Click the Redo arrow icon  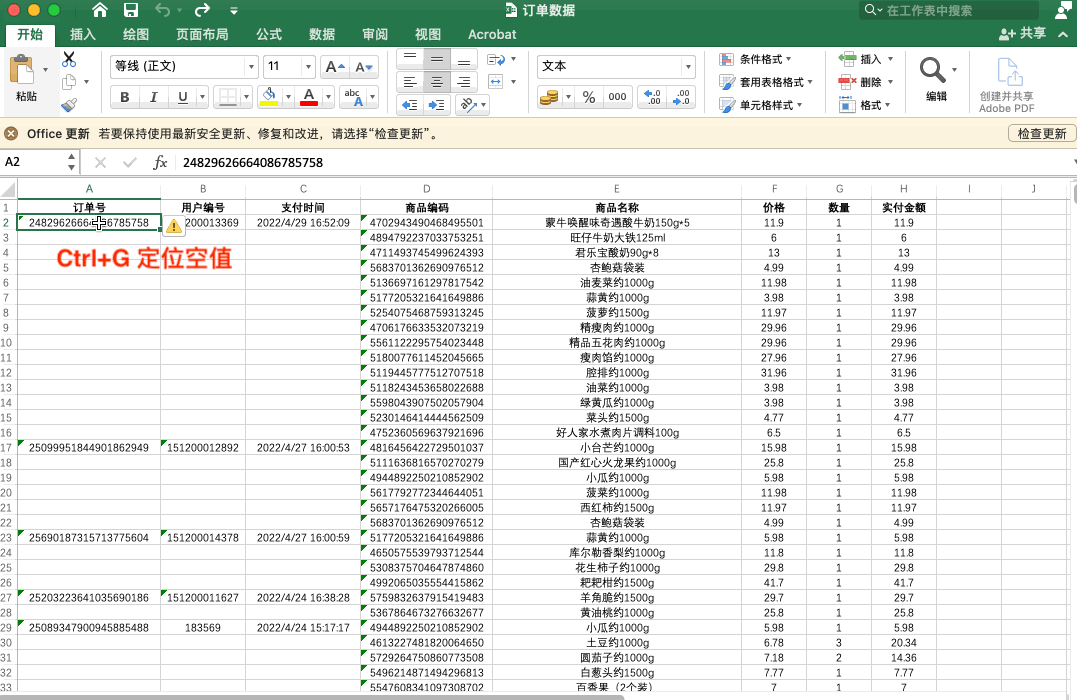202,10
